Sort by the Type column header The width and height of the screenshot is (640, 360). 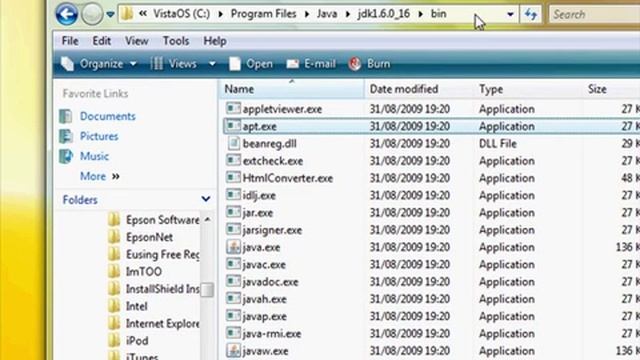tap(527, 89)
